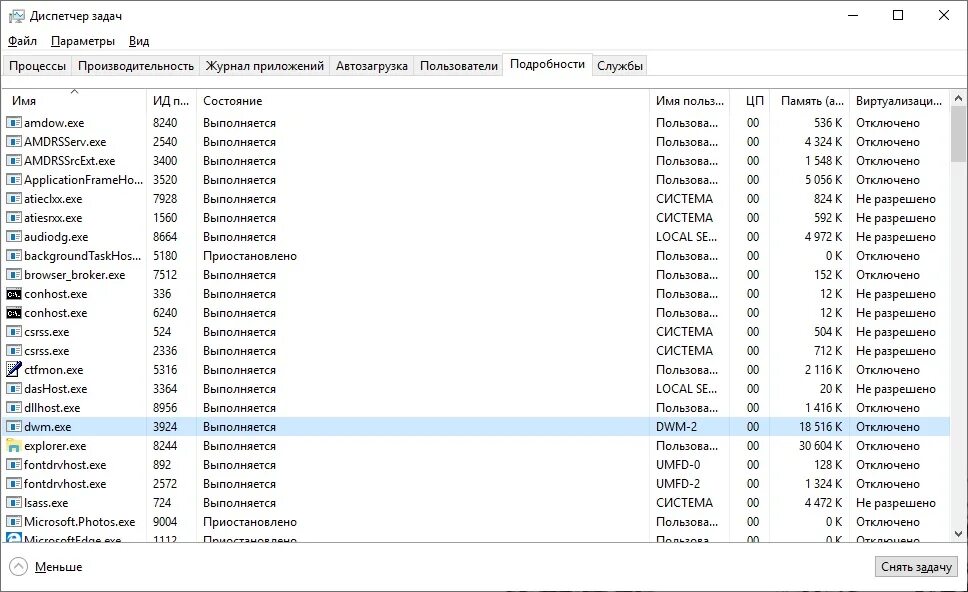
Task: Click the scrollbar down arrow
Action: click(x=959, y=535)
